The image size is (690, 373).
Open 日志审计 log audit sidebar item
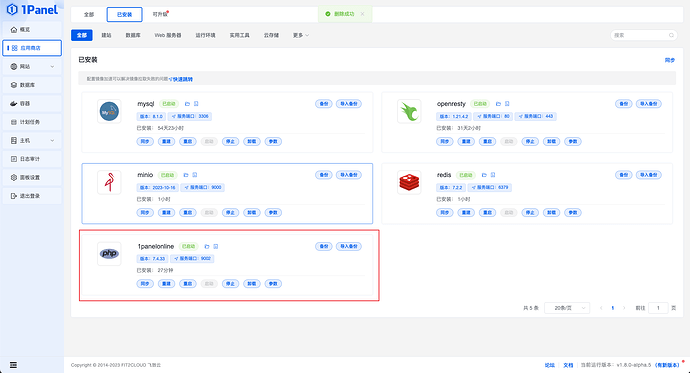click(32, 159)
